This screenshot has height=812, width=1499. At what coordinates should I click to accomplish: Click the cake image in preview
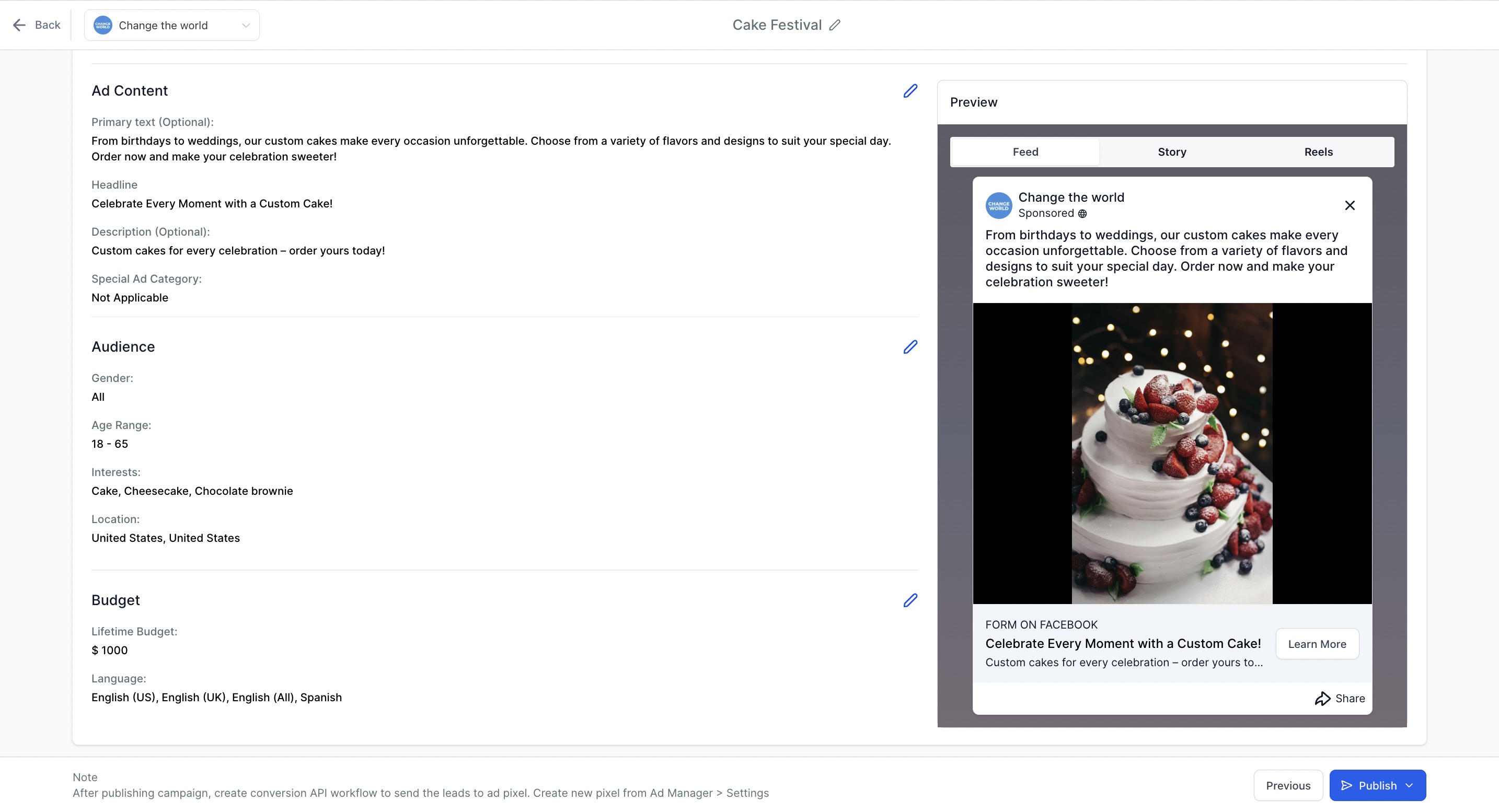coord(1172,453)
